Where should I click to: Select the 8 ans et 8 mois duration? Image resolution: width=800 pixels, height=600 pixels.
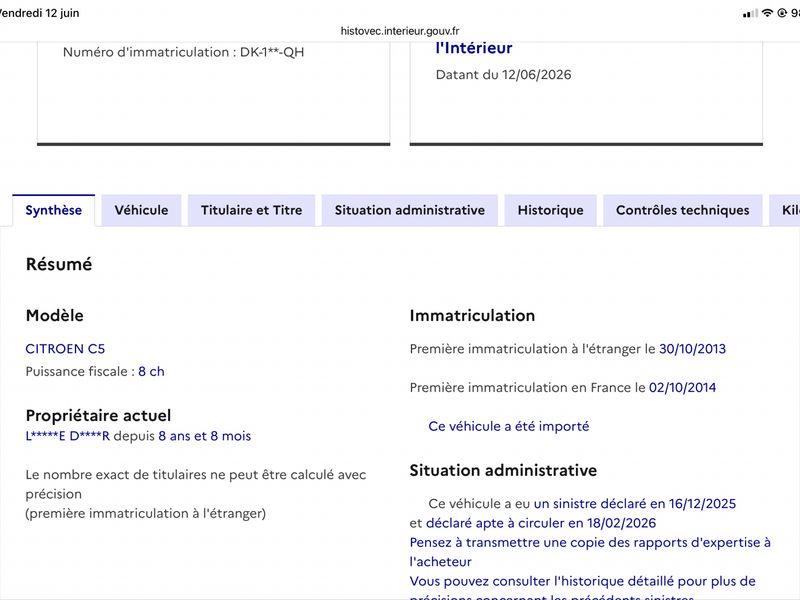point(205,436)
